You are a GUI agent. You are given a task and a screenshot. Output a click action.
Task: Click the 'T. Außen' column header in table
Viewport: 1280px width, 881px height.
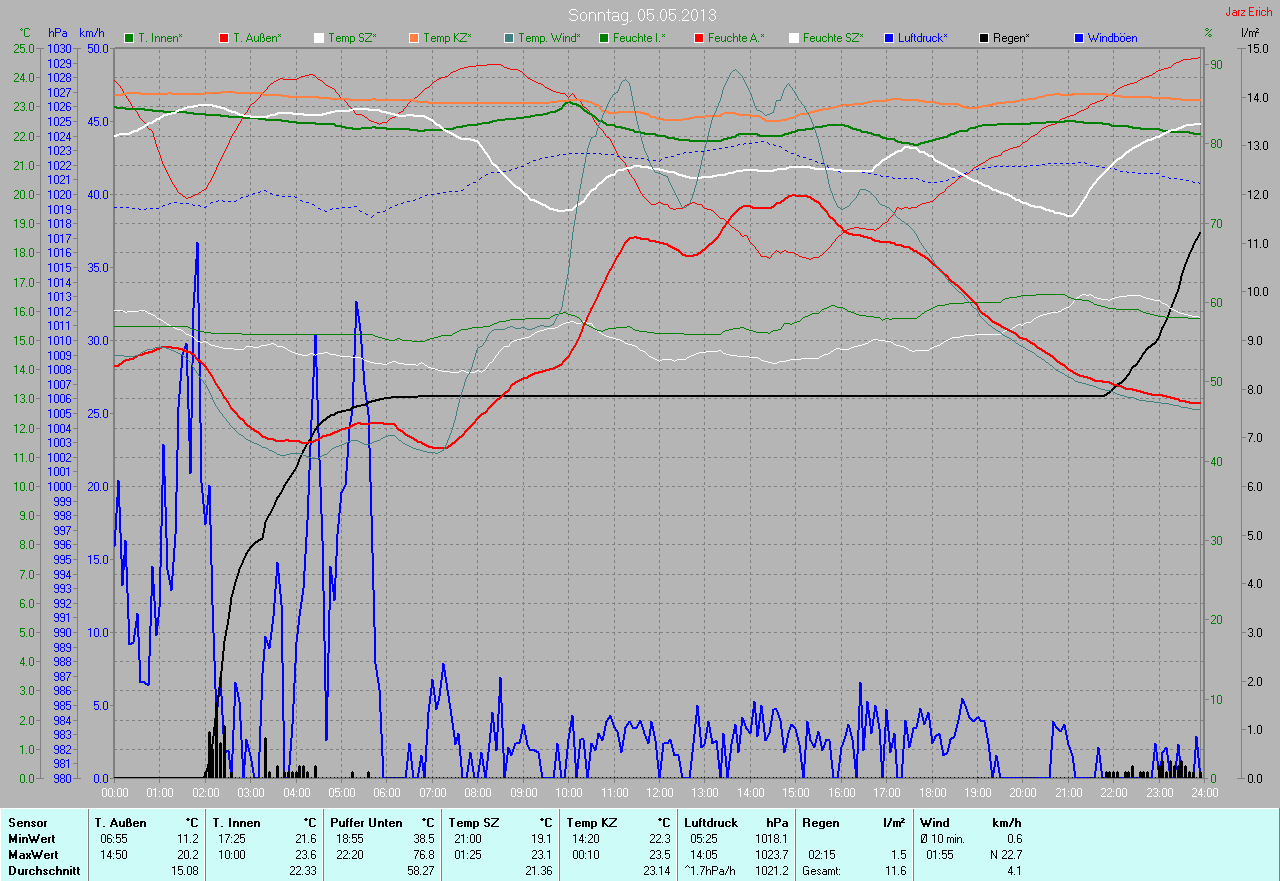[x=119, y=822]
